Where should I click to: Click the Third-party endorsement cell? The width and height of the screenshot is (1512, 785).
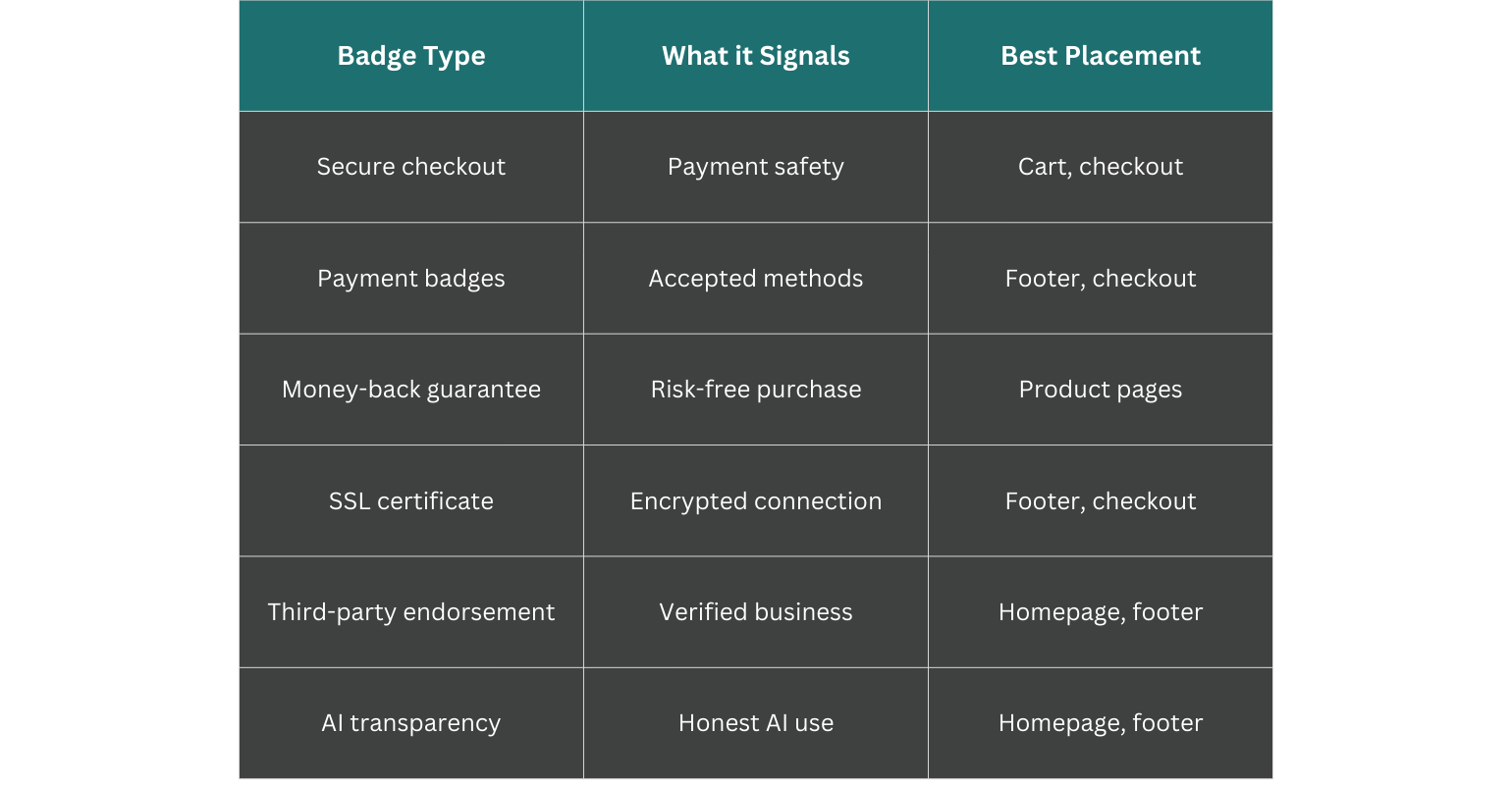click(x=411, y=612)
